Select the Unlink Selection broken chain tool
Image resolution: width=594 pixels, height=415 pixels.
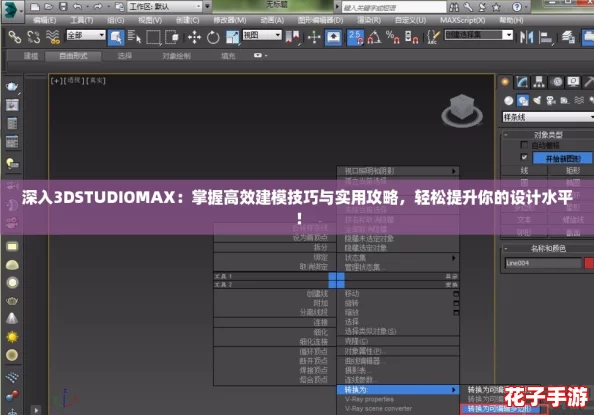coord(34,37)
